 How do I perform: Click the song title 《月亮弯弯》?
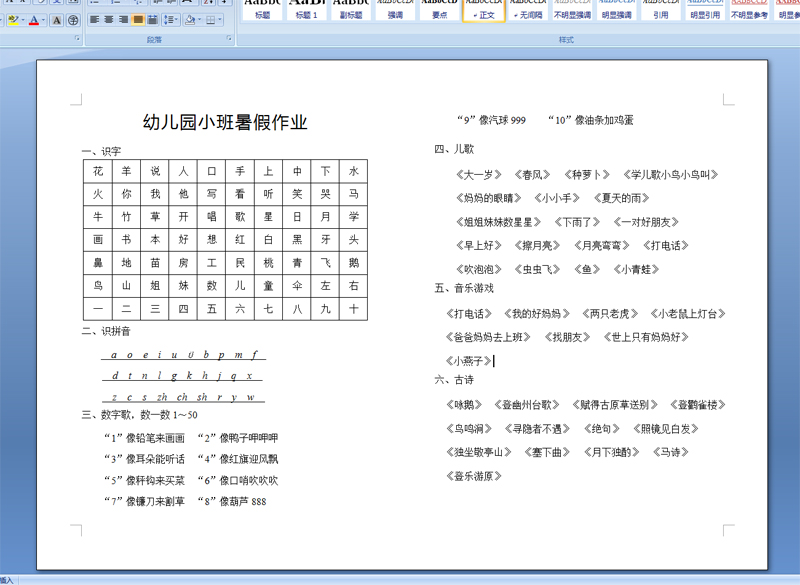click(602, 246)
